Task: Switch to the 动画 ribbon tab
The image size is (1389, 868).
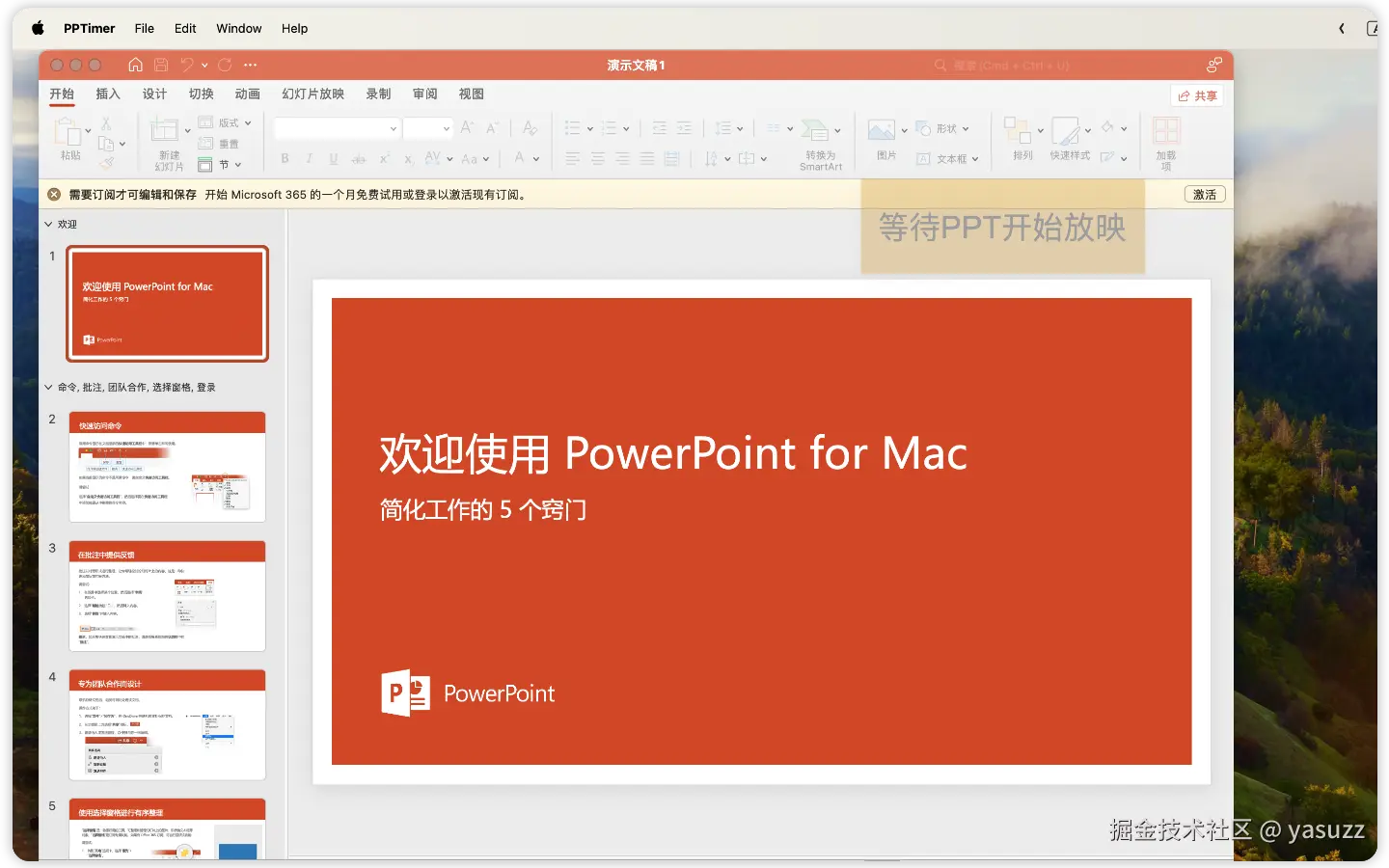Action: pyautogui.click(x=248, y=94)
